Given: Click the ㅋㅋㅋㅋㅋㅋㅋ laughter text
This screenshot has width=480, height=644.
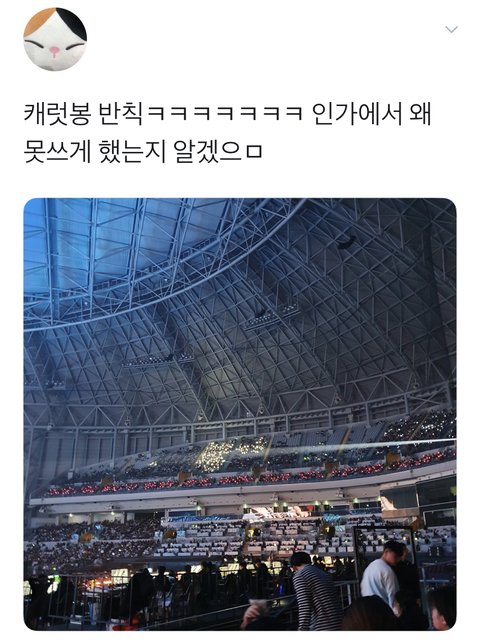Looking at the screenshot, I should tap(225, 113).
